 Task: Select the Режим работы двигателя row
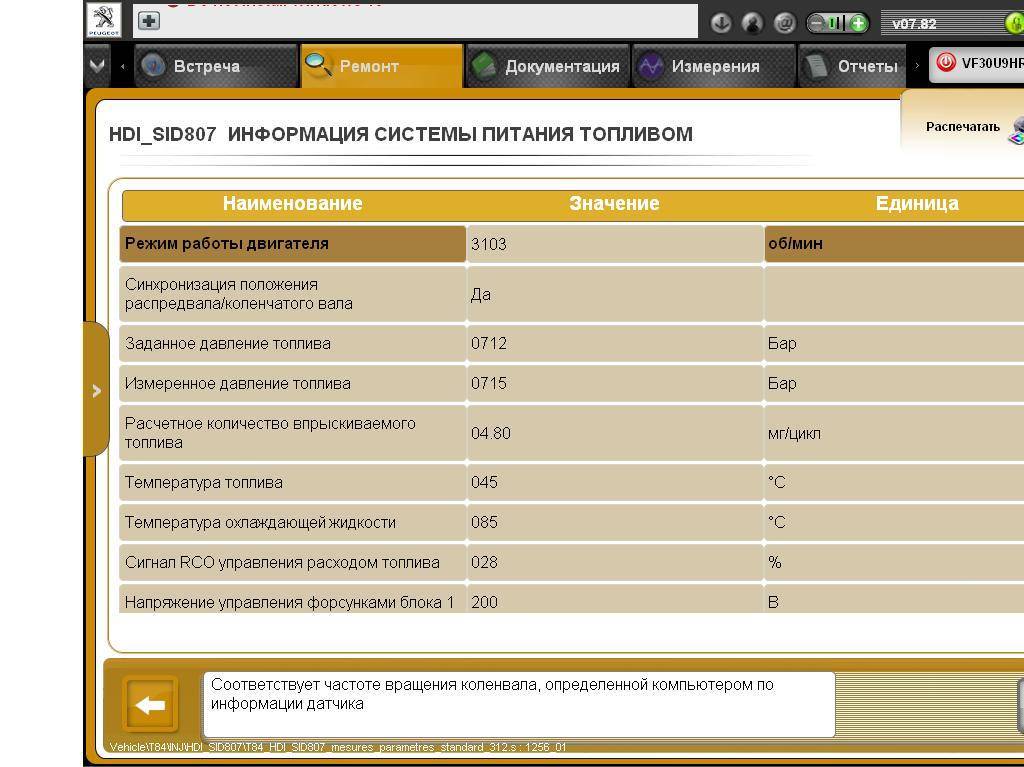[292, 244]
